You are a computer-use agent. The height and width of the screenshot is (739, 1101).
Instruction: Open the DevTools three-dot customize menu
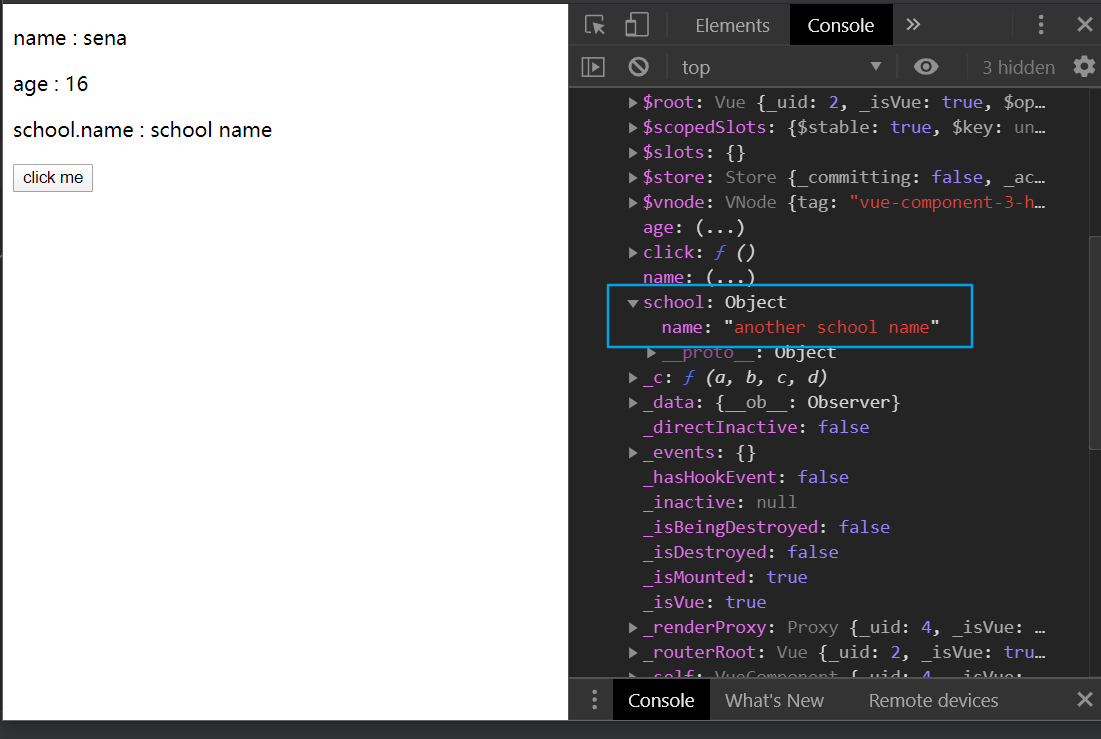pyautogui.click(x=1041, y=25)
